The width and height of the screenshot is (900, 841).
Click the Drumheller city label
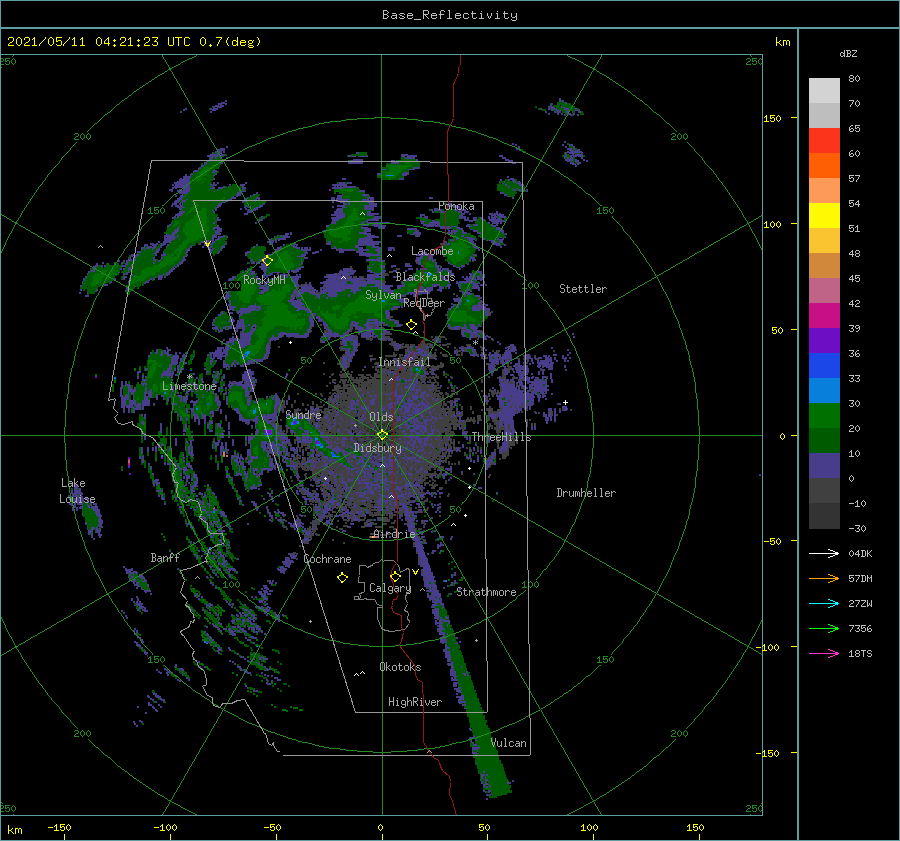586,493
